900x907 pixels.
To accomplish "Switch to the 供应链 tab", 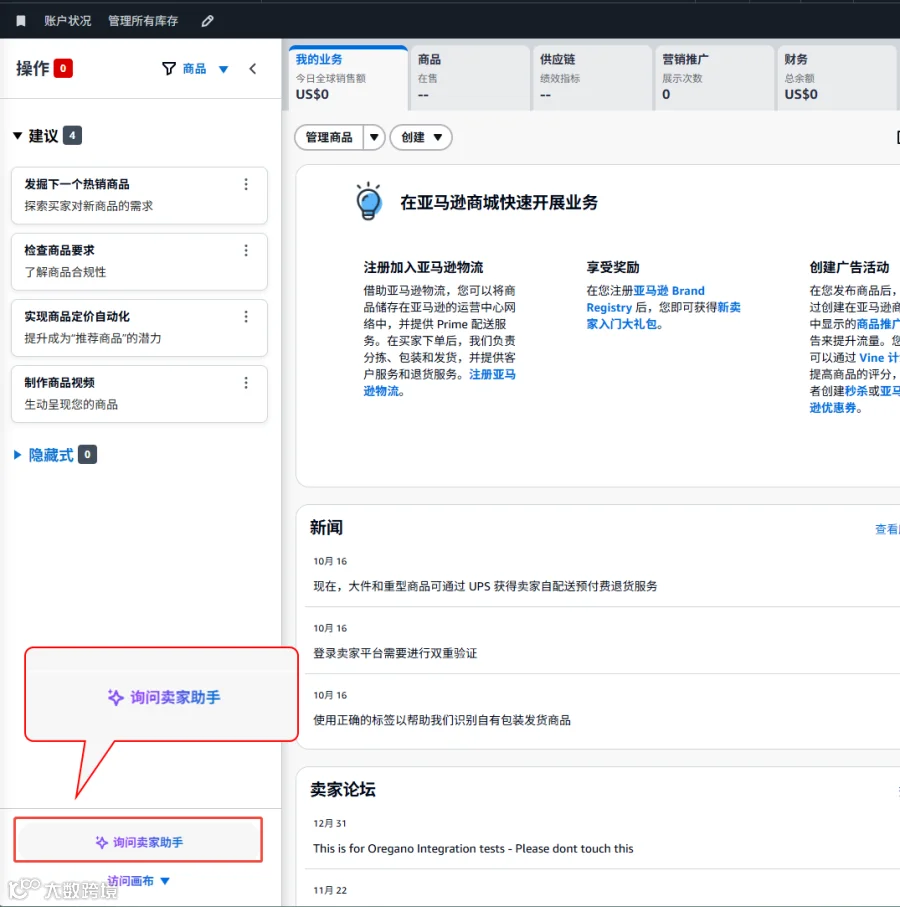I will coord(593,78).
